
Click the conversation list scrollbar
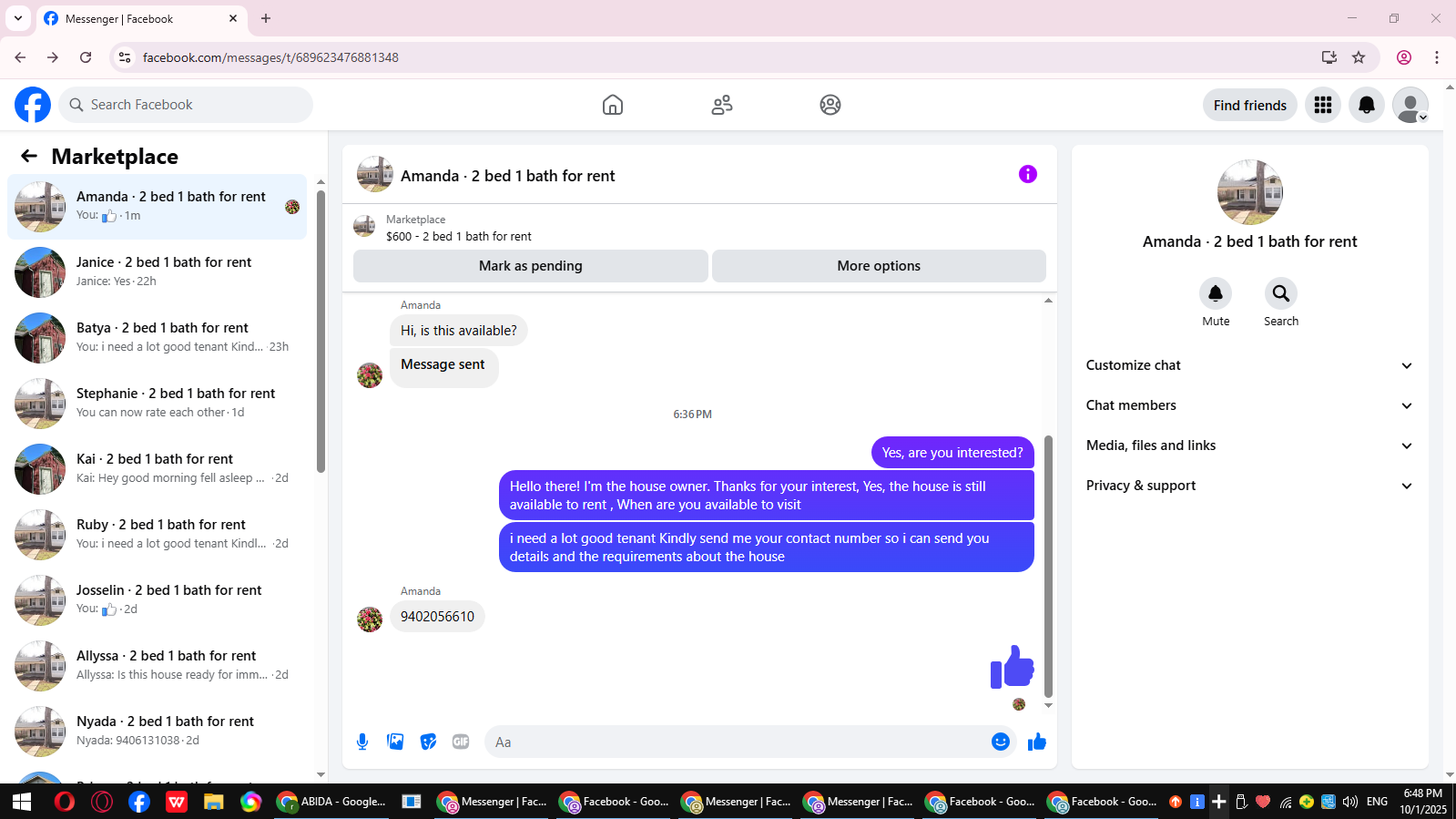pos(321,331)
